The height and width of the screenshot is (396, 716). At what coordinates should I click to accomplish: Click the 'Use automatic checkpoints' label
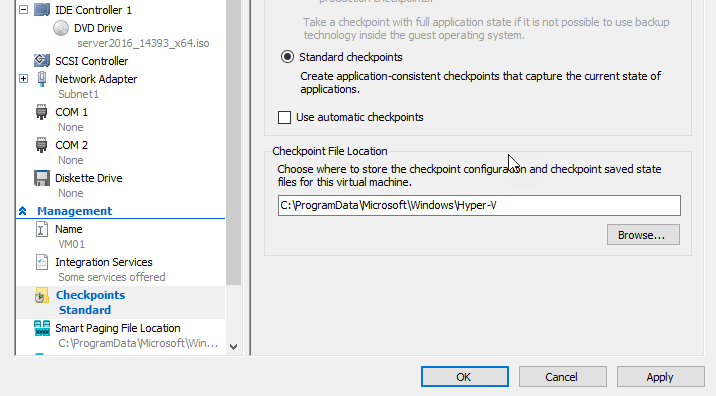pyautogui.click(x=360, y=117)
